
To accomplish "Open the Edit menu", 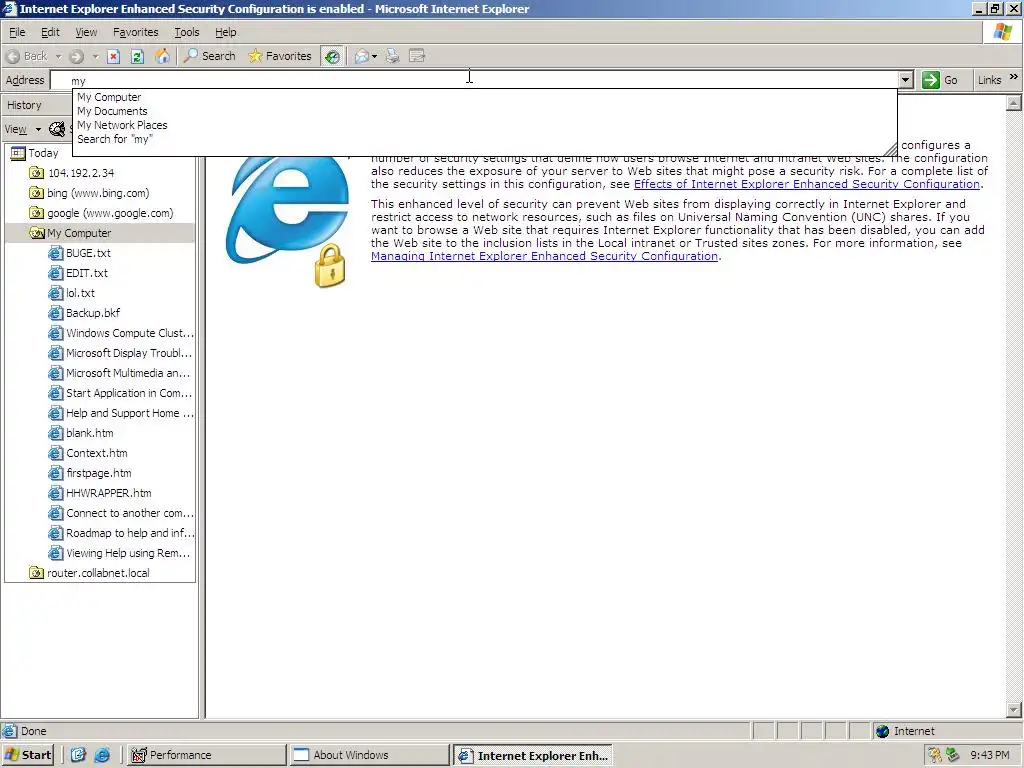I will [x=50, y=32].
